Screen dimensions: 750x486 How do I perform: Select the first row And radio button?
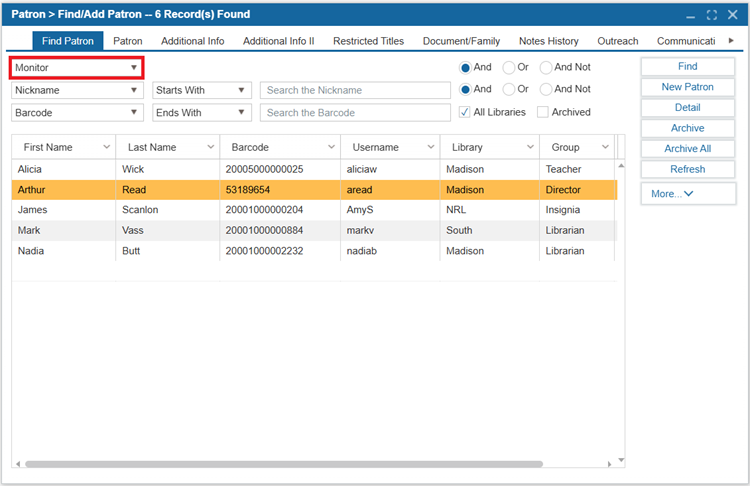[x=465, y=68]
